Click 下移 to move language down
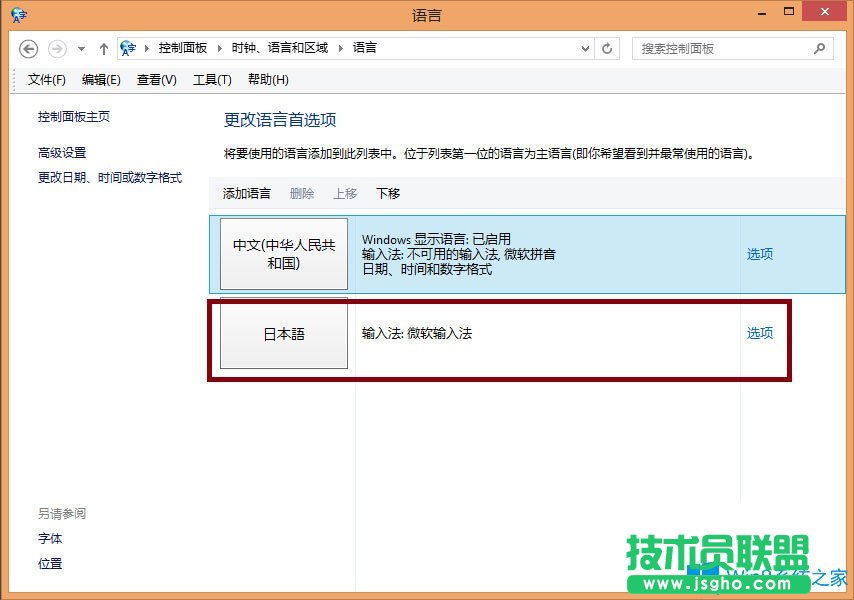This screenshot has height=600, width=854. (387, 194)
